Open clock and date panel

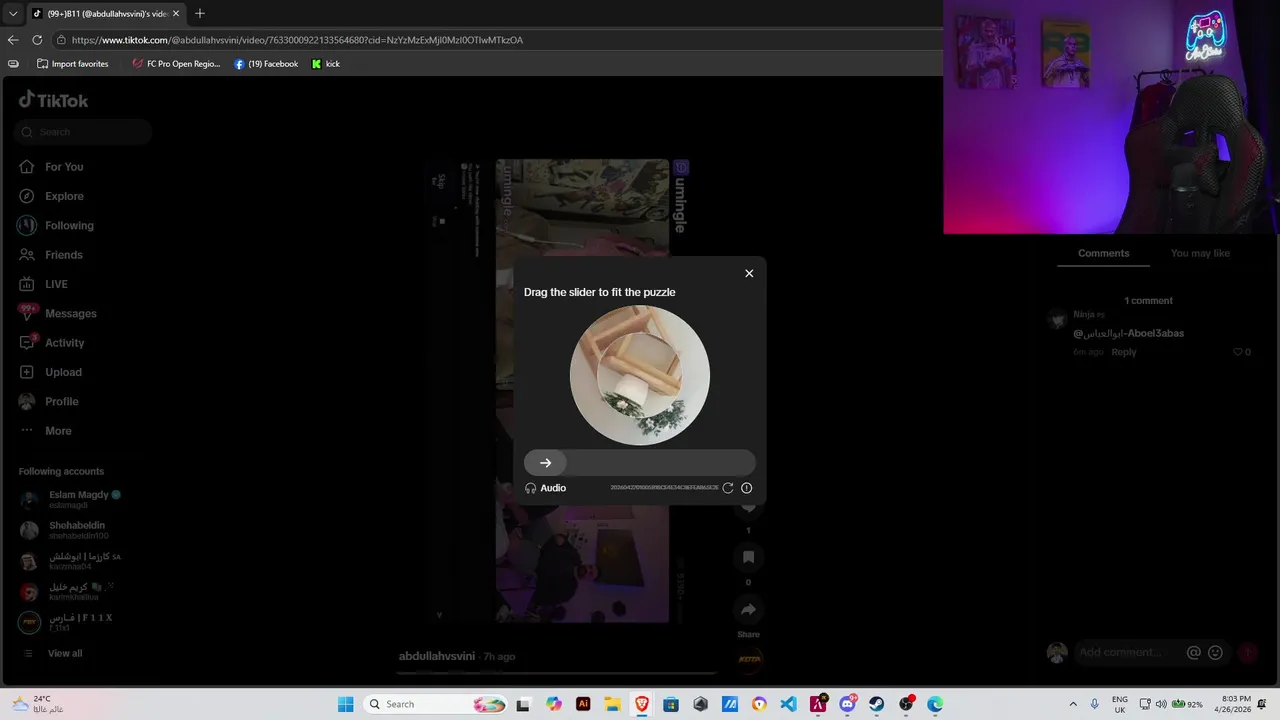(1236, 704)
